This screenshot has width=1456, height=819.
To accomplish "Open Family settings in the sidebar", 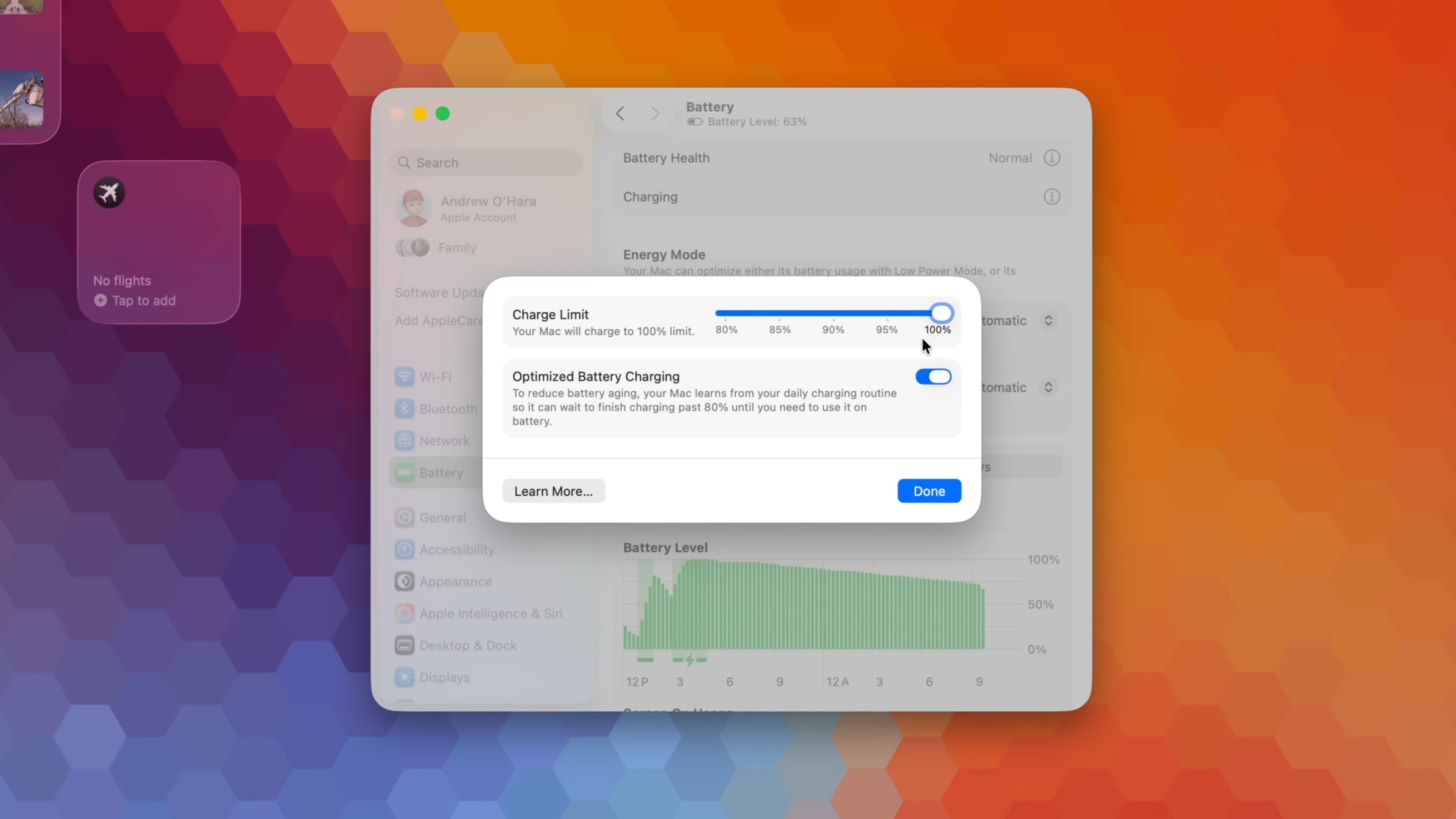I will pyautogui.click(x=457, y=248).
